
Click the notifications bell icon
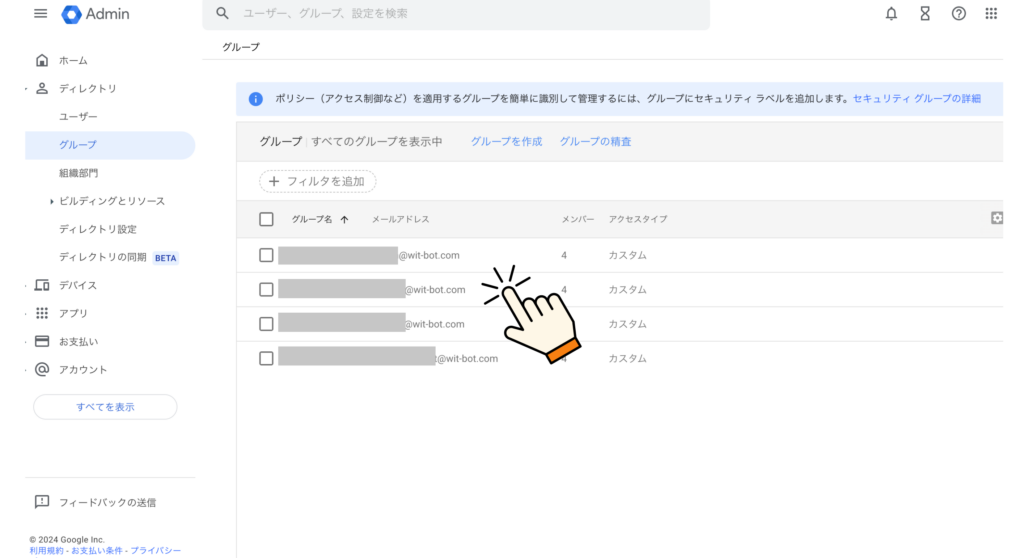891,14
